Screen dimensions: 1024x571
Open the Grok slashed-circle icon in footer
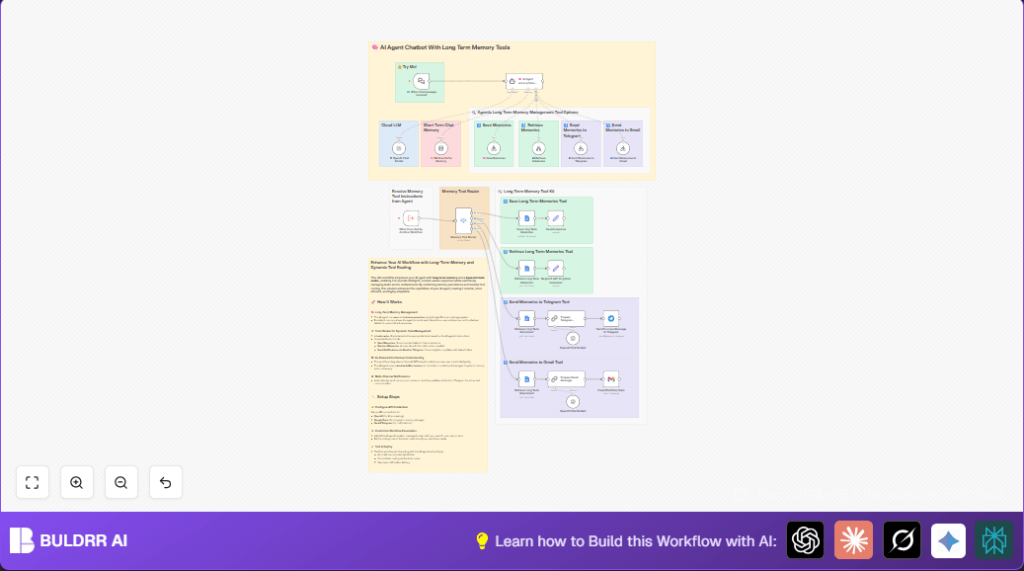click(x=902, y=540)
